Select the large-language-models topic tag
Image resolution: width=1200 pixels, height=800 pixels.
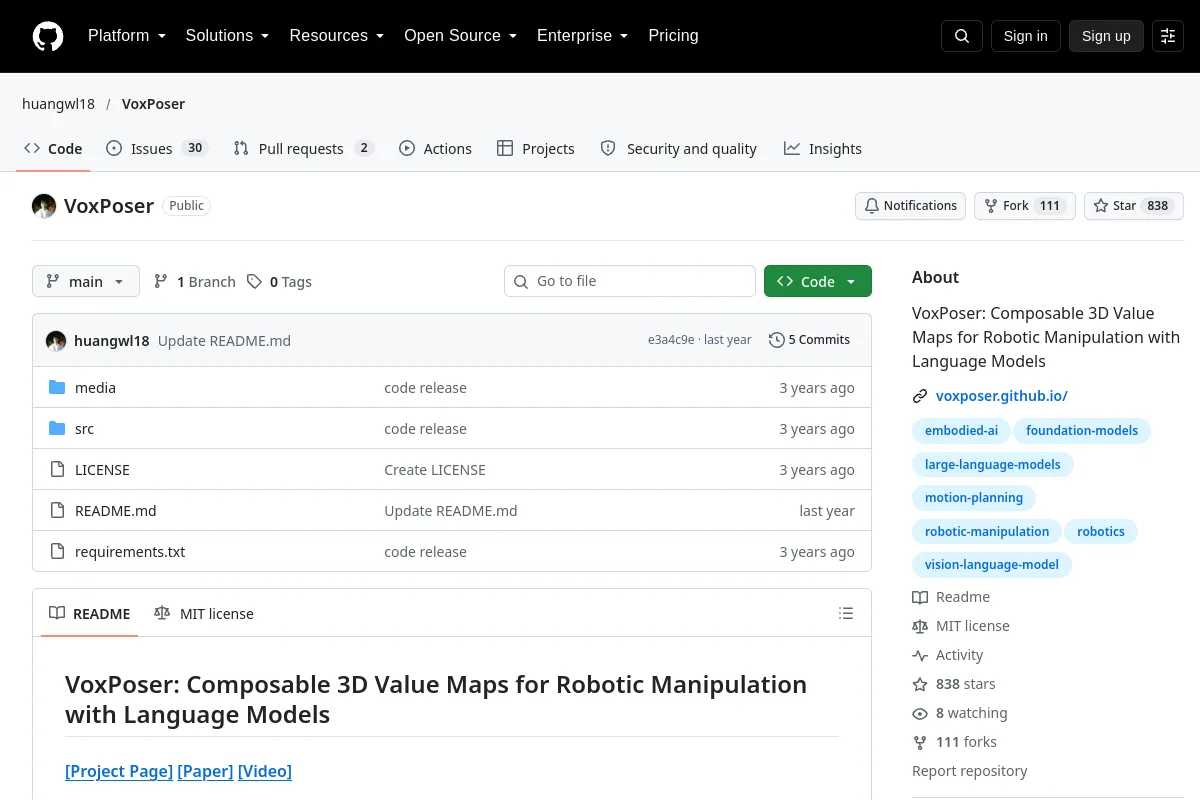(x=993, y=464)
